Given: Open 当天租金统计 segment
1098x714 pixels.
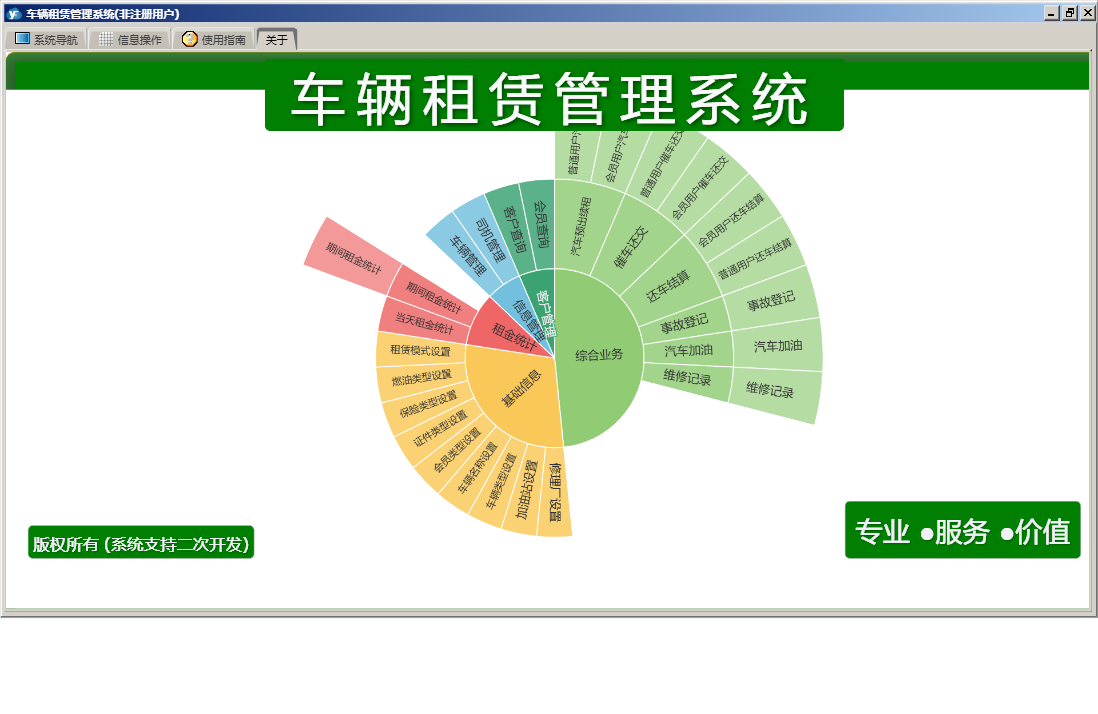Looking at the screenshot, I should click(x=425, y=323).
